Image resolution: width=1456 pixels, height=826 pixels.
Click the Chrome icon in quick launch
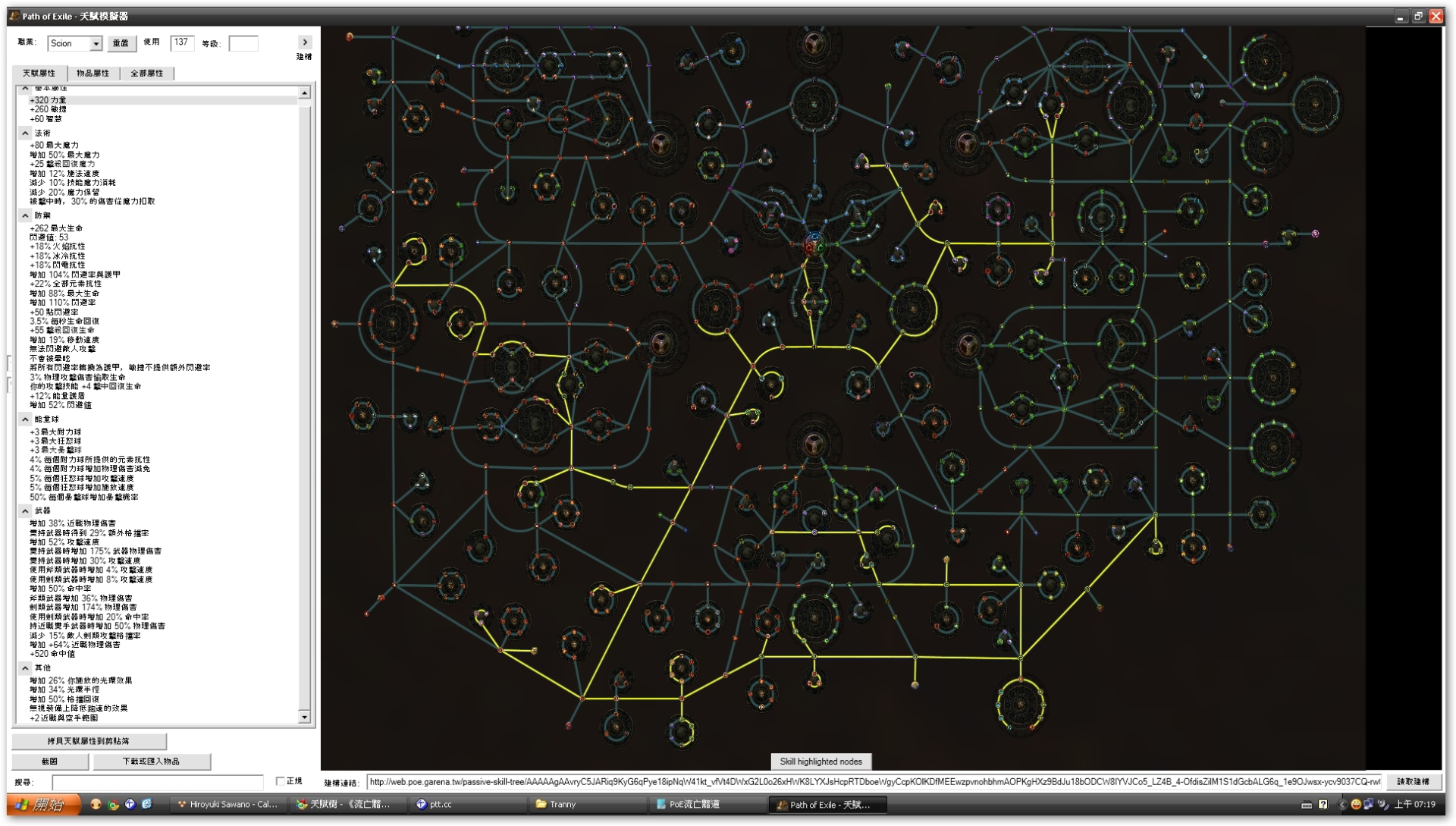click(112, 805)
